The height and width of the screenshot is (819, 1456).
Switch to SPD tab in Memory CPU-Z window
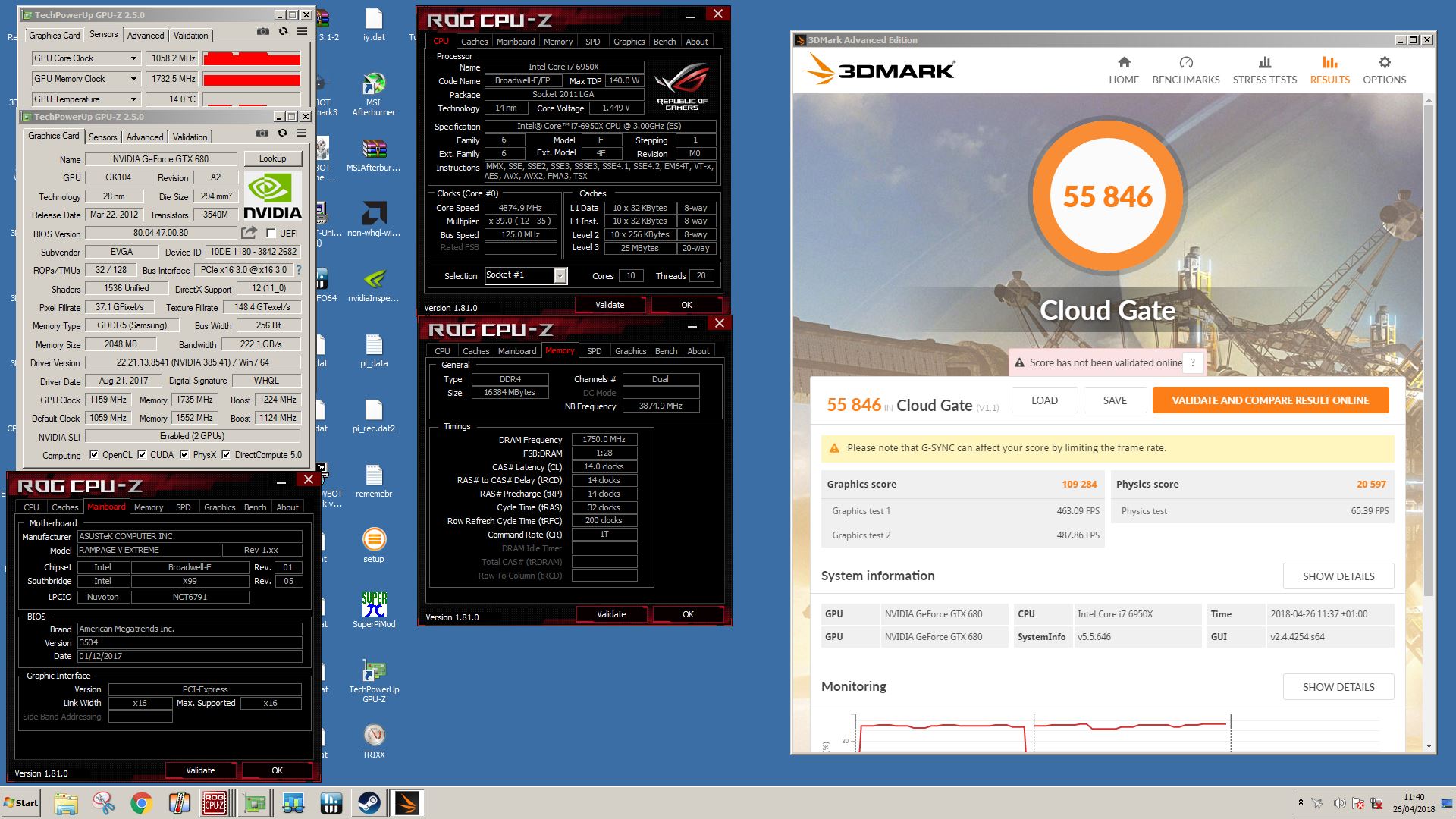point(595,351)
